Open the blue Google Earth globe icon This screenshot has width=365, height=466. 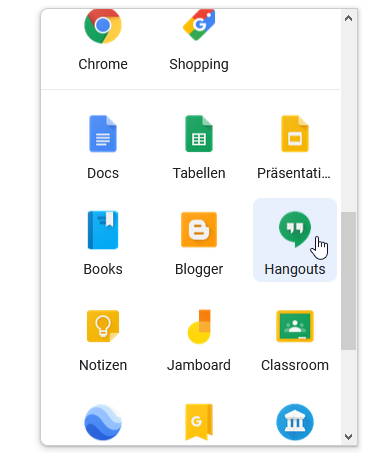click(x=103, y=422)
